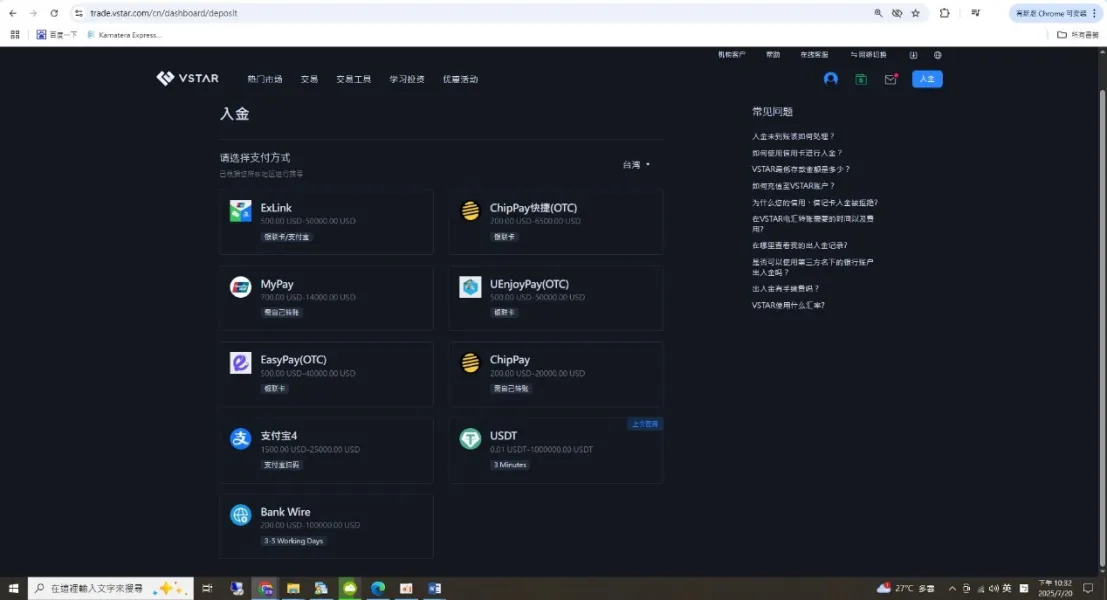Click Kamatera Express bookmark
The width and height of the screenshot is (1107, 600).
[124, 35]
